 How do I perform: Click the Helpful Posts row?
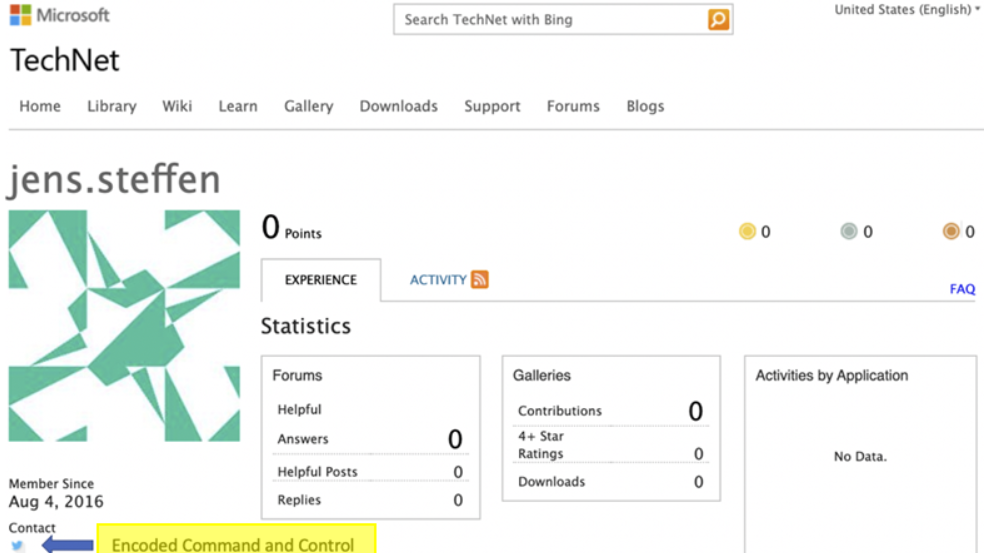(370, 471)
